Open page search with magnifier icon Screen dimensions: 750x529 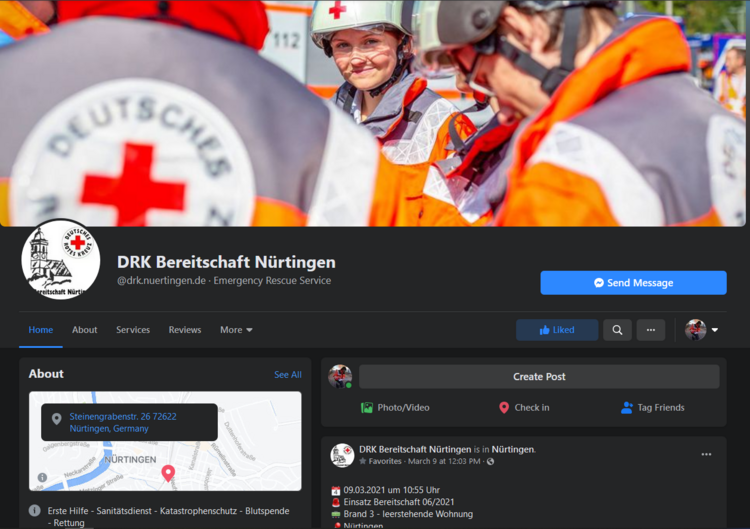pos(618,330)
